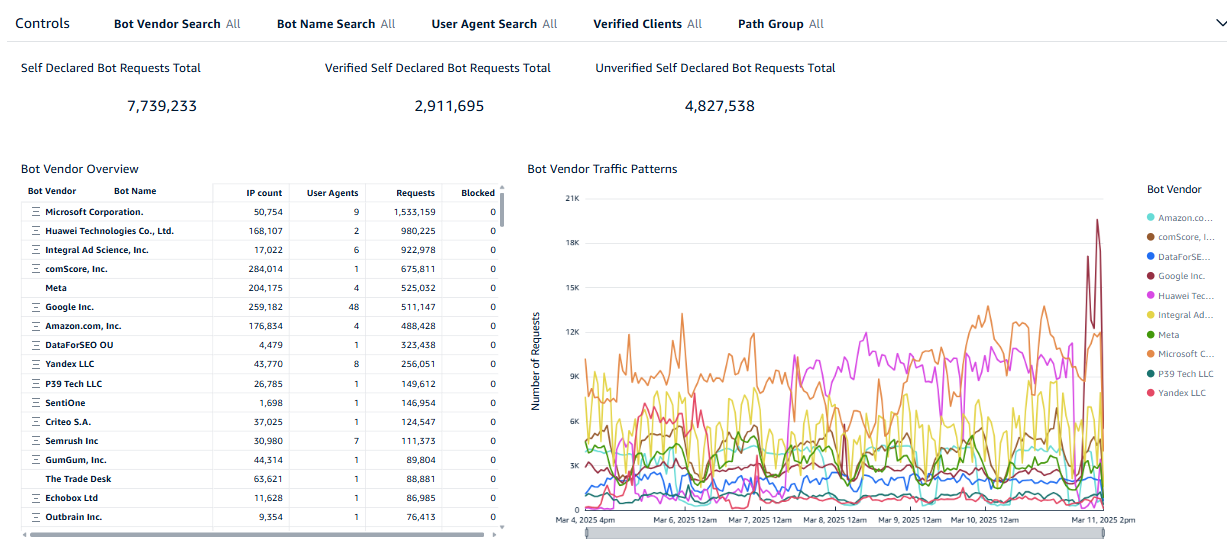The height and width of the screenshot is (551, 1227).
Task: Expand the Google Inc. table row icon
Action: click(35, 308)
